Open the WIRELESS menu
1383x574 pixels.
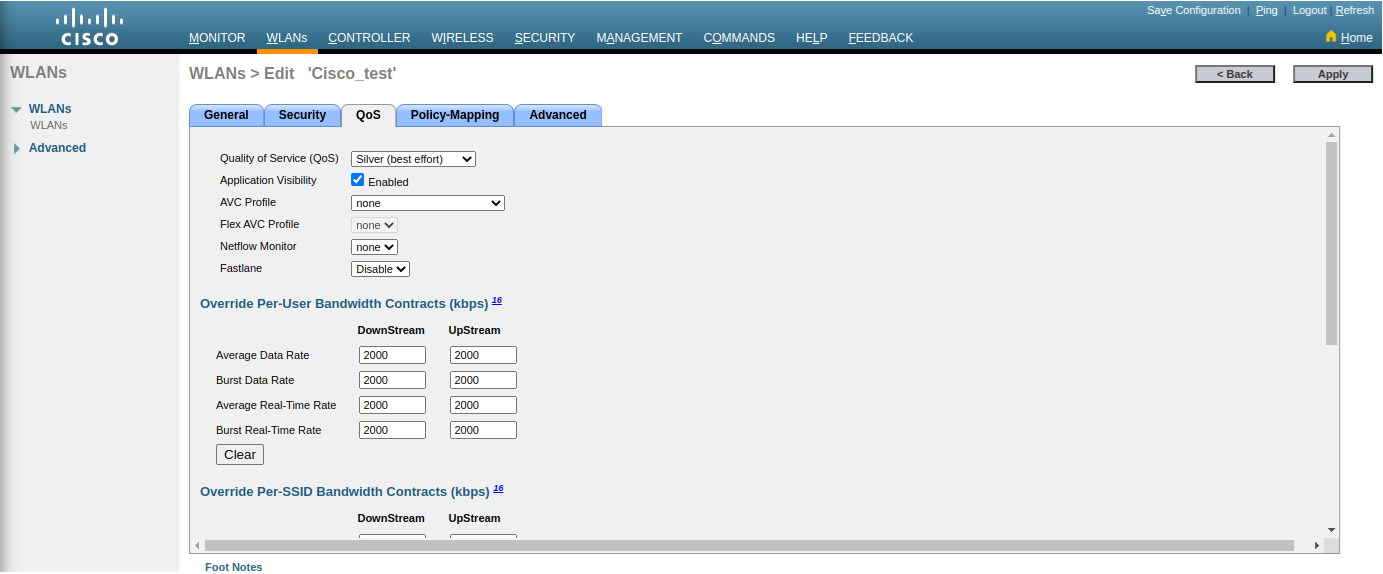tap(463, 38)
